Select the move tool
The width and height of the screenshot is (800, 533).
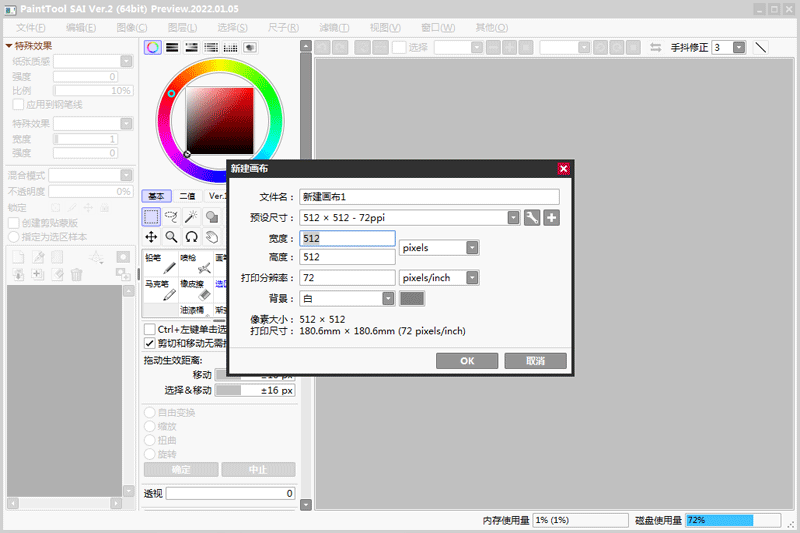(x=151, y=237)
